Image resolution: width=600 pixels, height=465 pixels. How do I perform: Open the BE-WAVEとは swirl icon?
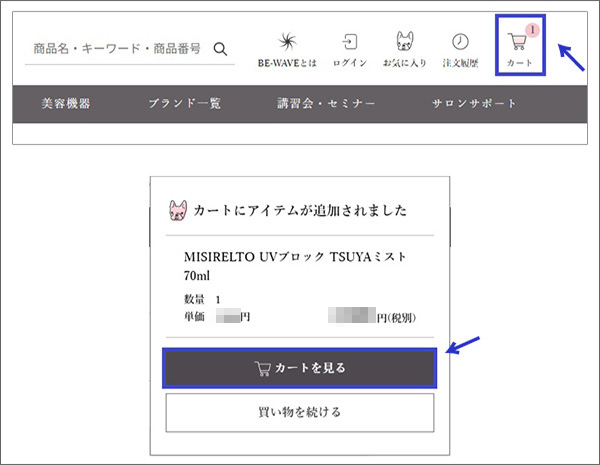[287, 42]
